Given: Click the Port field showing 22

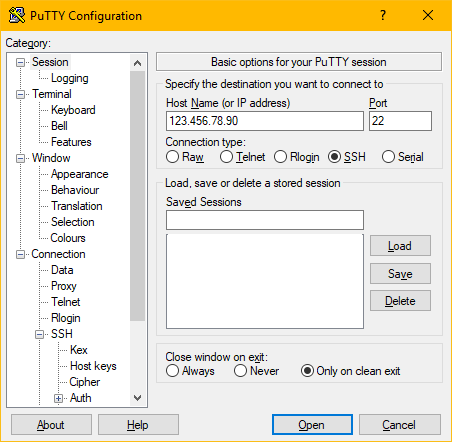Looking at the screenshot, I should point(400,121).
